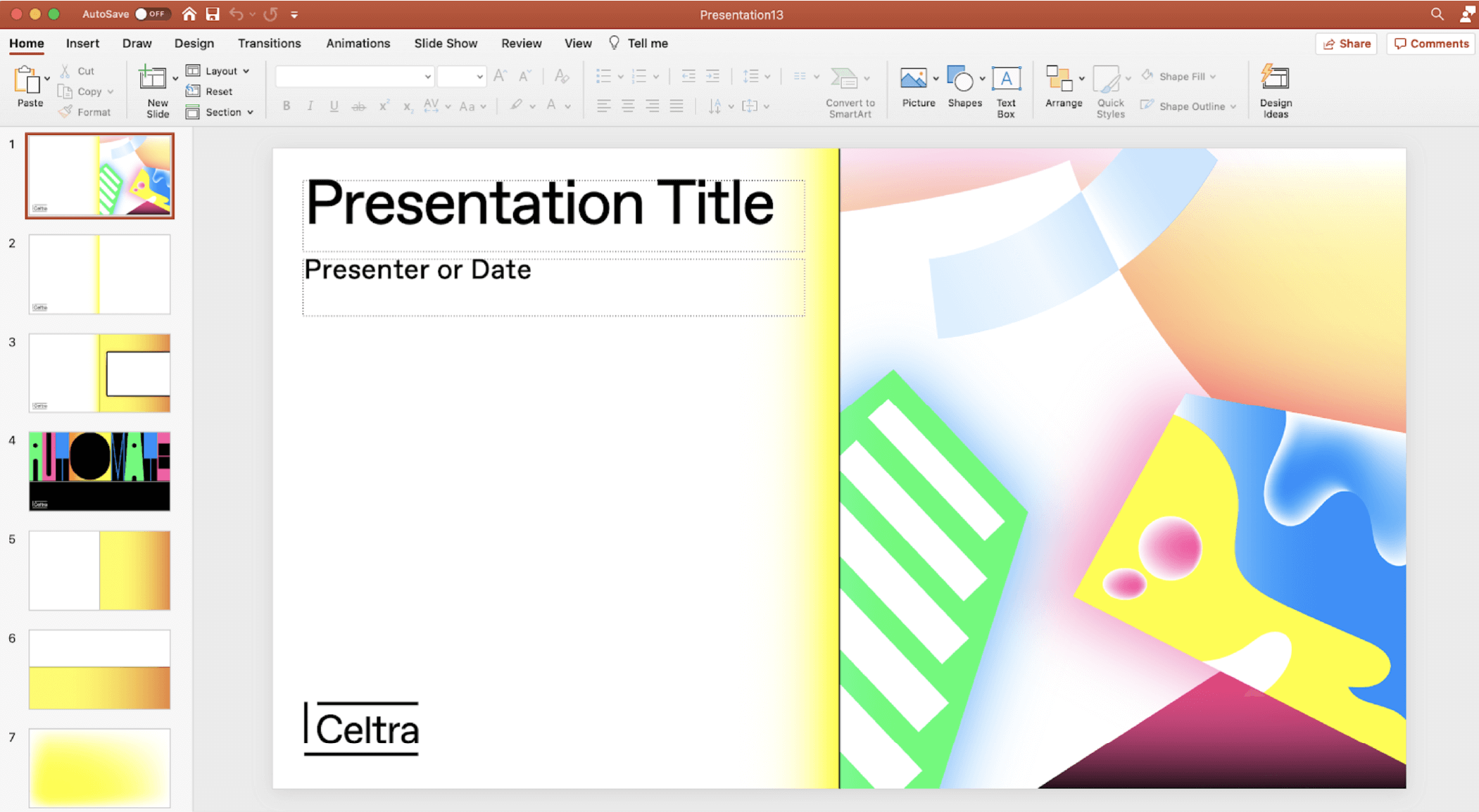Image resolution: width=1479 pixels, height=812 pixels.
Task: Open the font name combo box
Action: (x=354, y=76)
